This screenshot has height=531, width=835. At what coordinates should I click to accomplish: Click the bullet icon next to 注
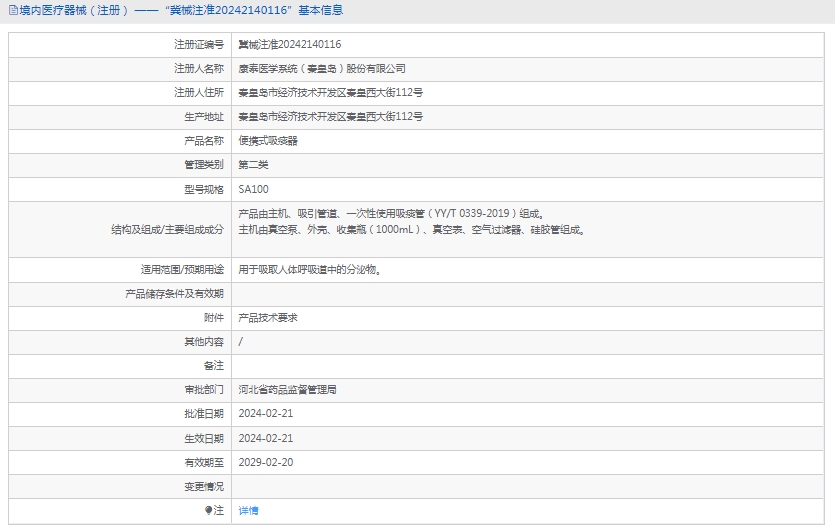pos(209,510)
